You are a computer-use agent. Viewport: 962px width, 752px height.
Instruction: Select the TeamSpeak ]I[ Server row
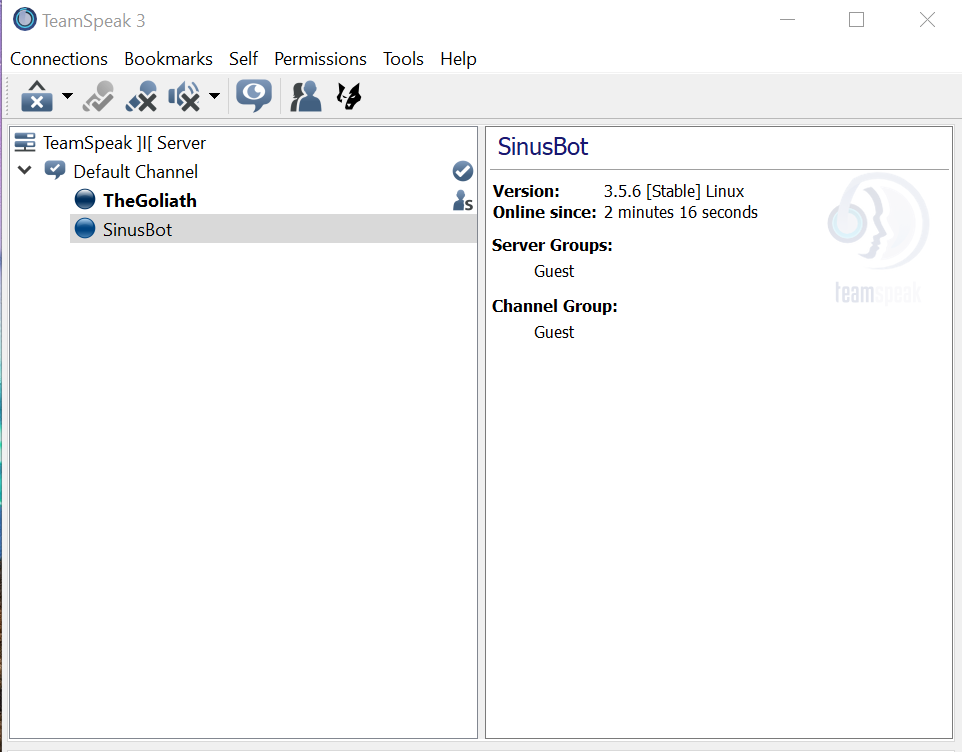point(244,142)
